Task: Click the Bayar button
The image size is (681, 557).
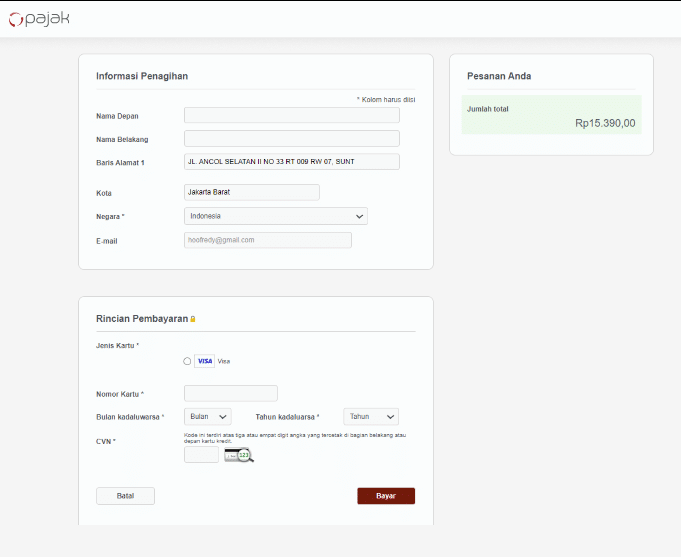Action: pyautogui.click(x=386, y=496)
